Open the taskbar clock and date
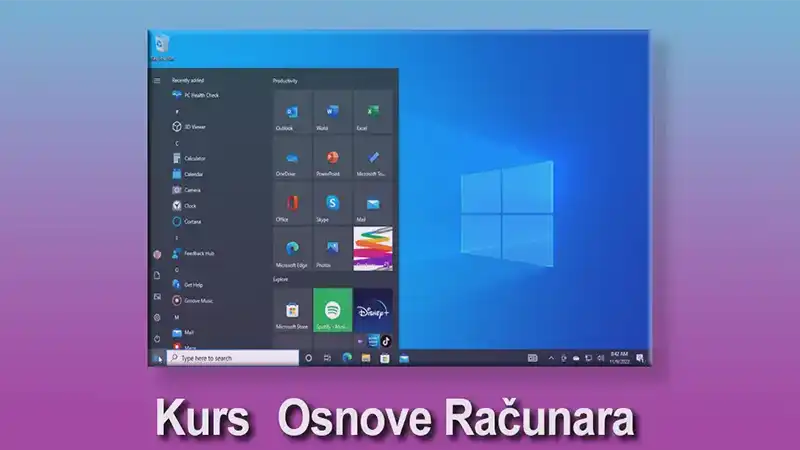800x450 pixels. tap(619, 357)
